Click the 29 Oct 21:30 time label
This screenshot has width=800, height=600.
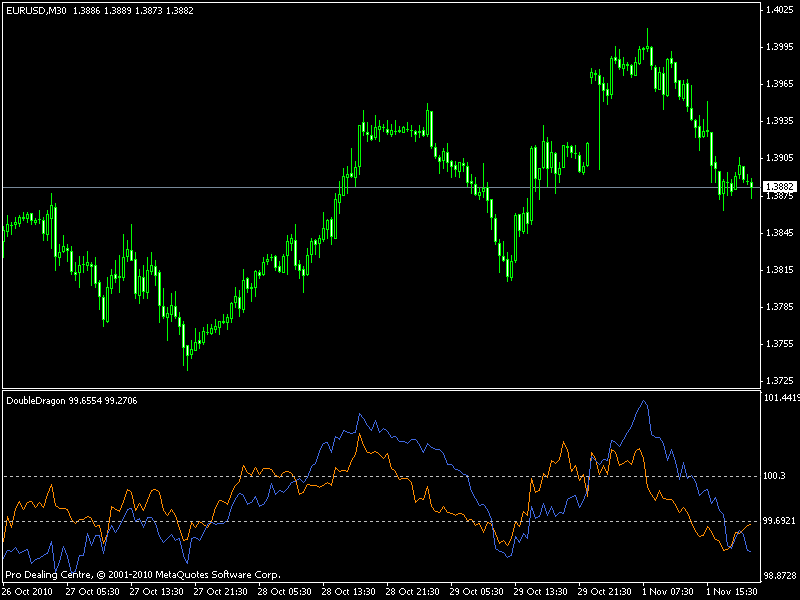[605, 592]
